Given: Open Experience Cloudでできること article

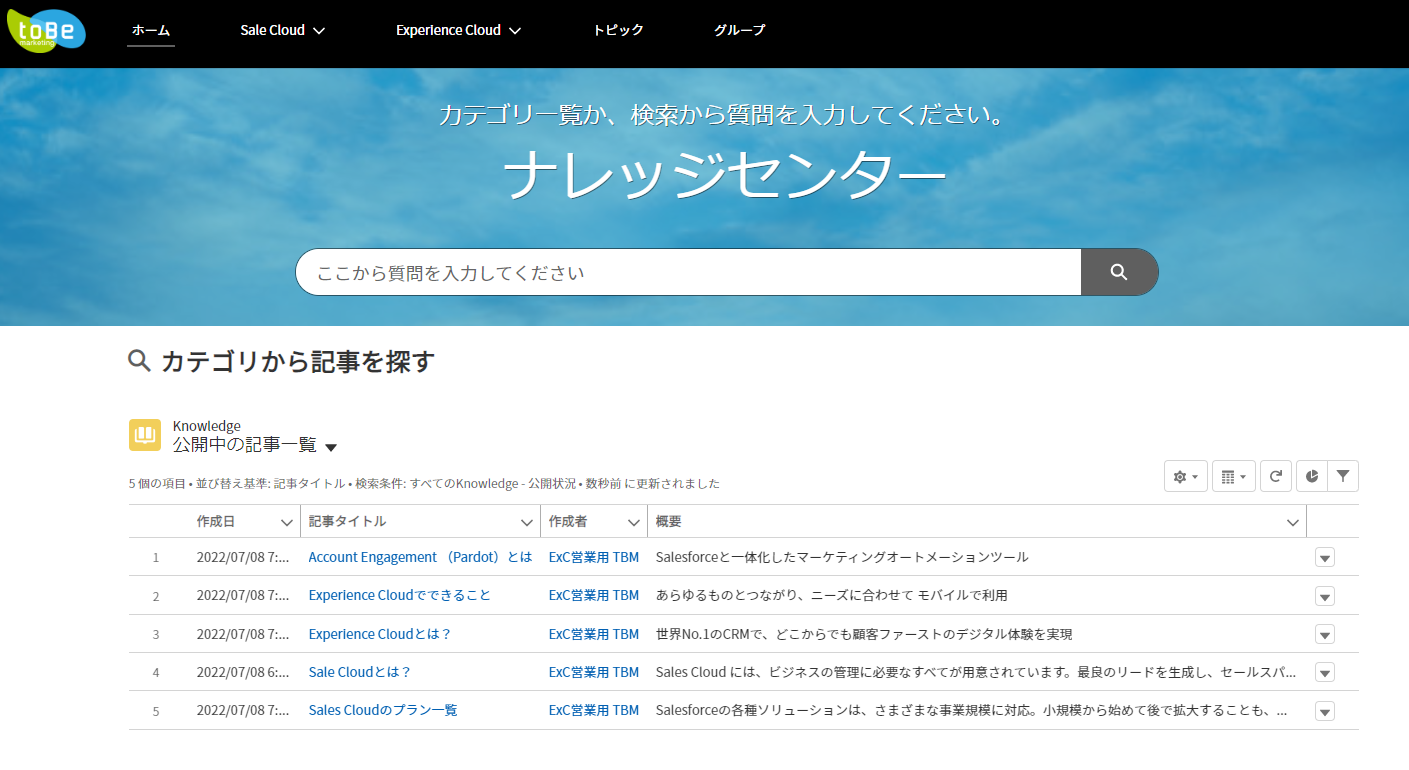Looking at the screenshot, I should (400, 595).
